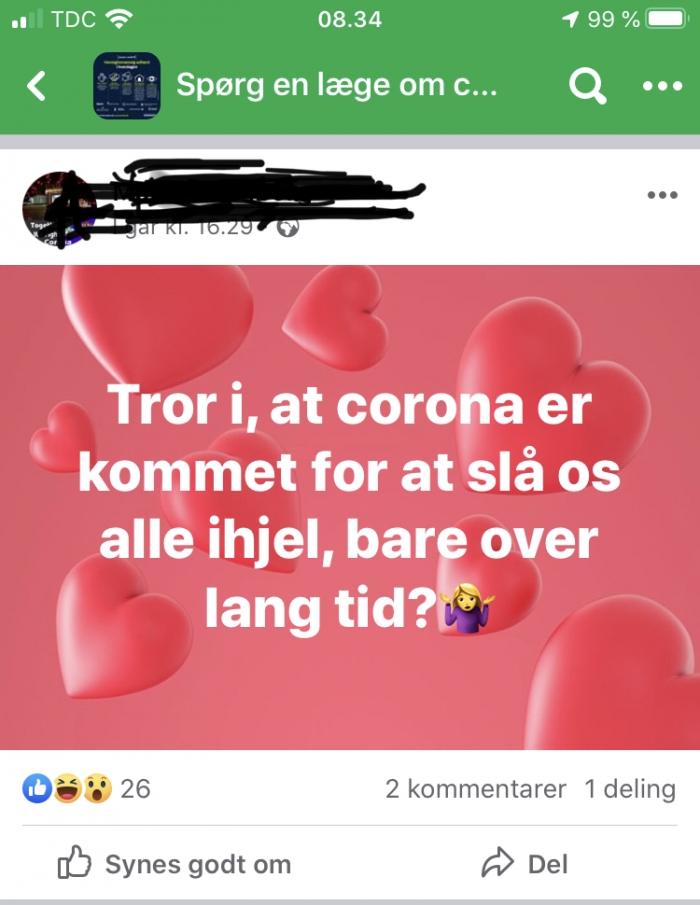Open group title Spørg en læge
Screen dimensions: 700x905
click(x=336, y=85)
